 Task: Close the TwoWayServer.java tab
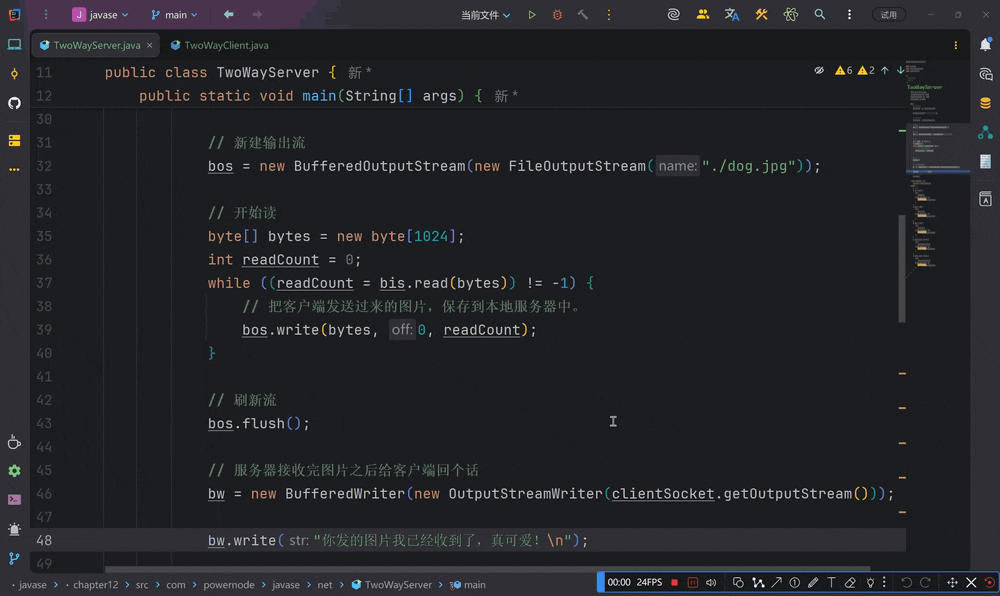(x=150, y=45)
